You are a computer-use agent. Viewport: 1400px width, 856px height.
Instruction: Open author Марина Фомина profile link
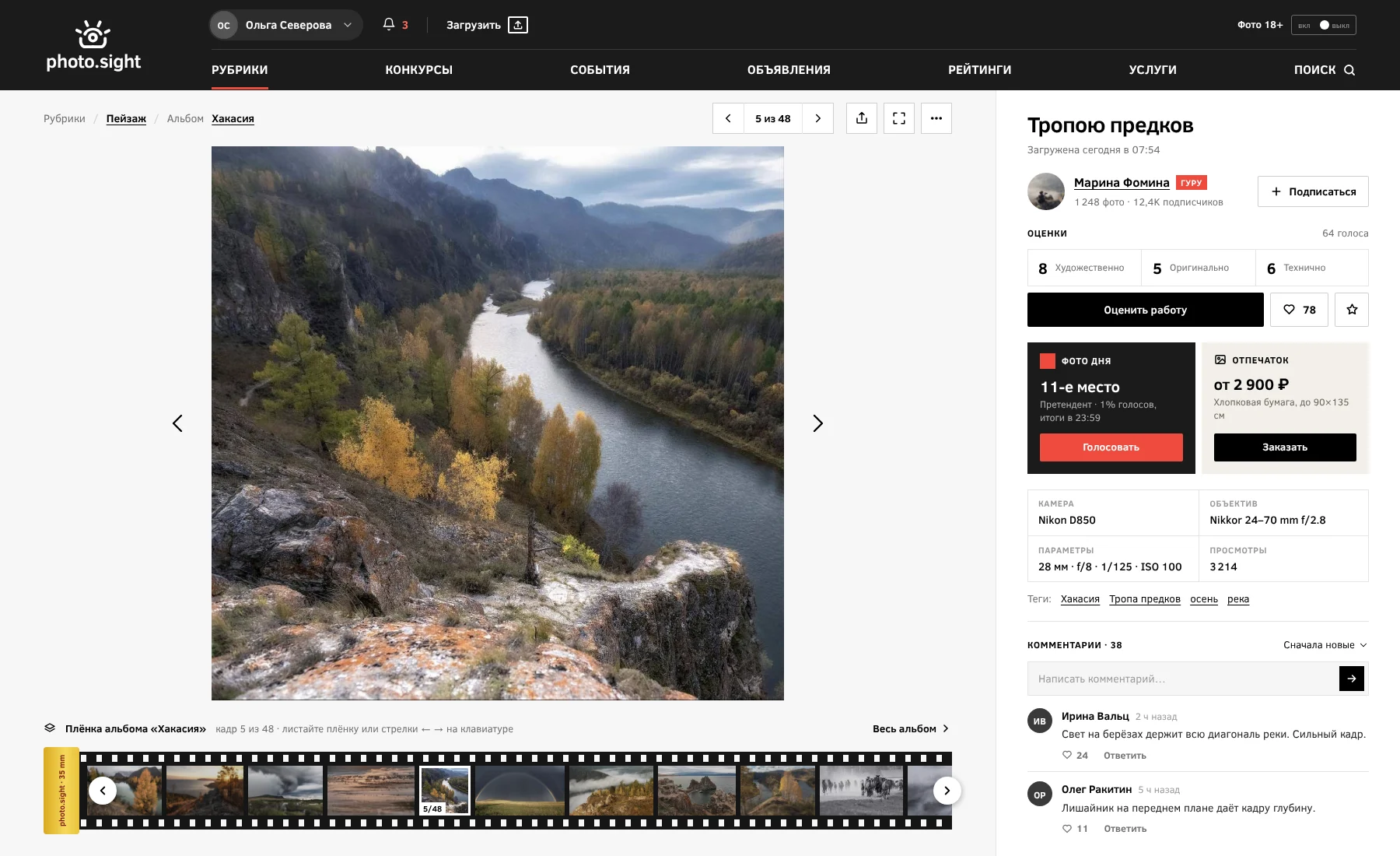1122,183
